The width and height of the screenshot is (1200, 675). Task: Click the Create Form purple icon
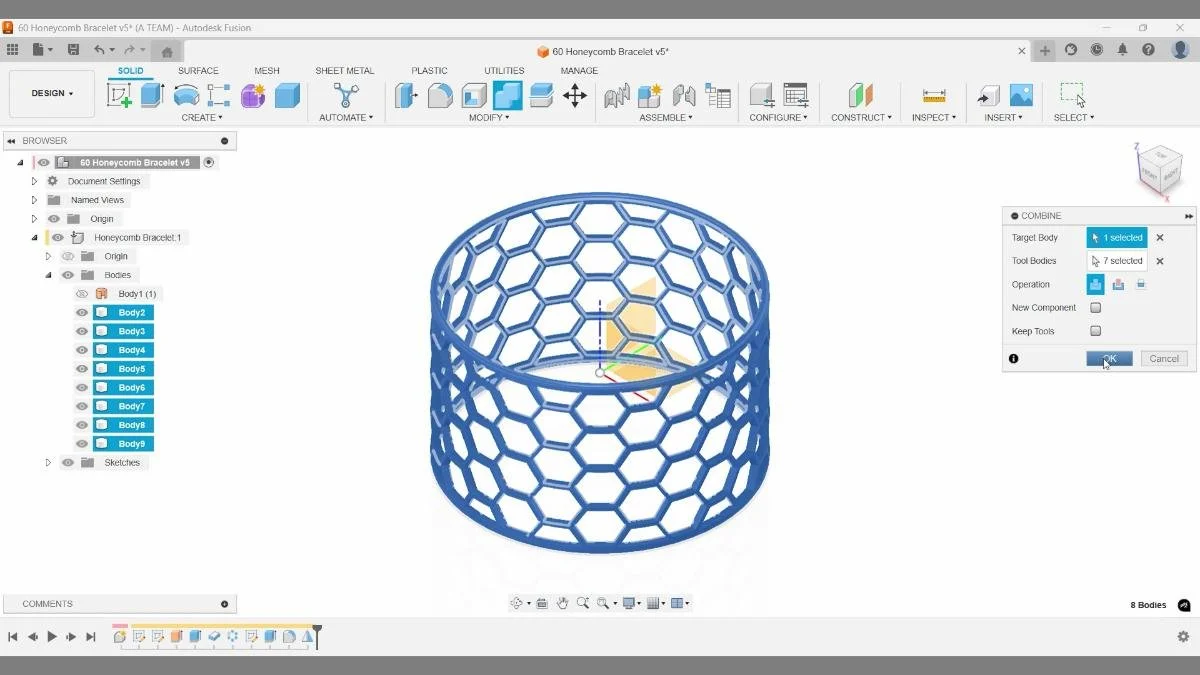(x=253, y=95)
